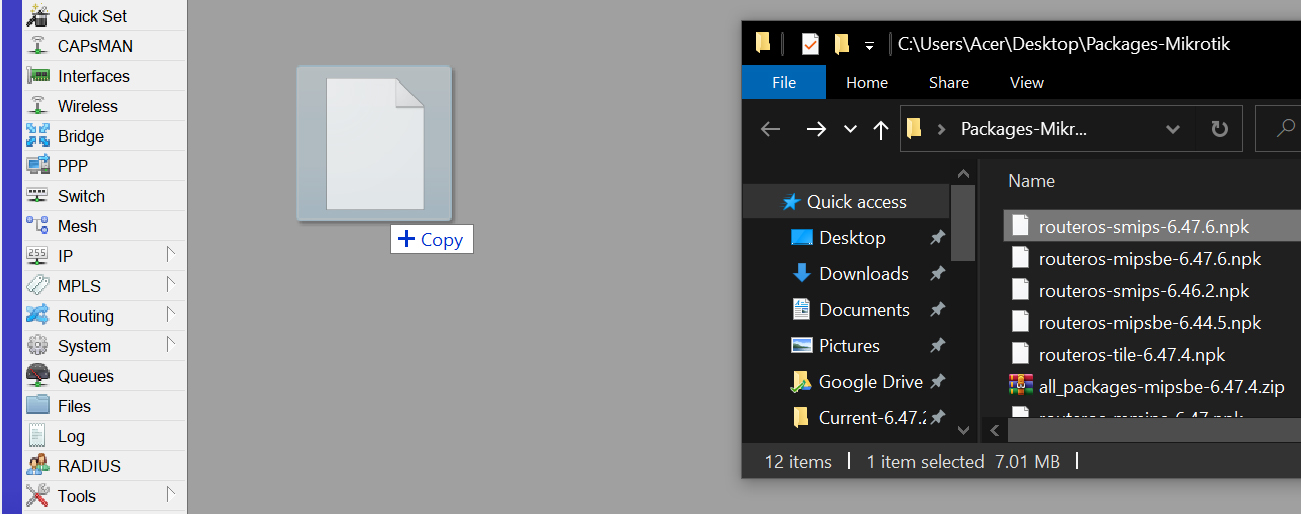Open Wireless menu icon
Viewport: 1301px width, 515px height.
pyautogui.click(x=38, y=106)
